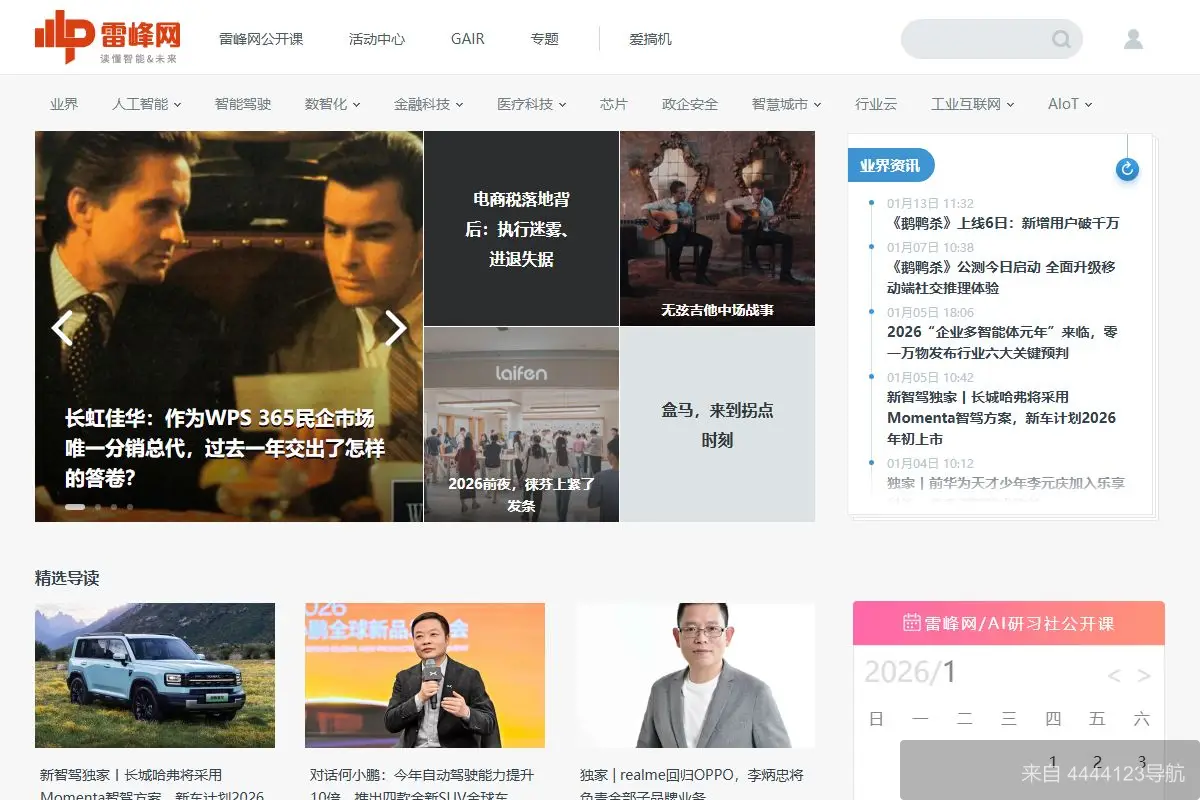
Task: Open the 智慧城市 dropdown menu
Action: point(786,103)
